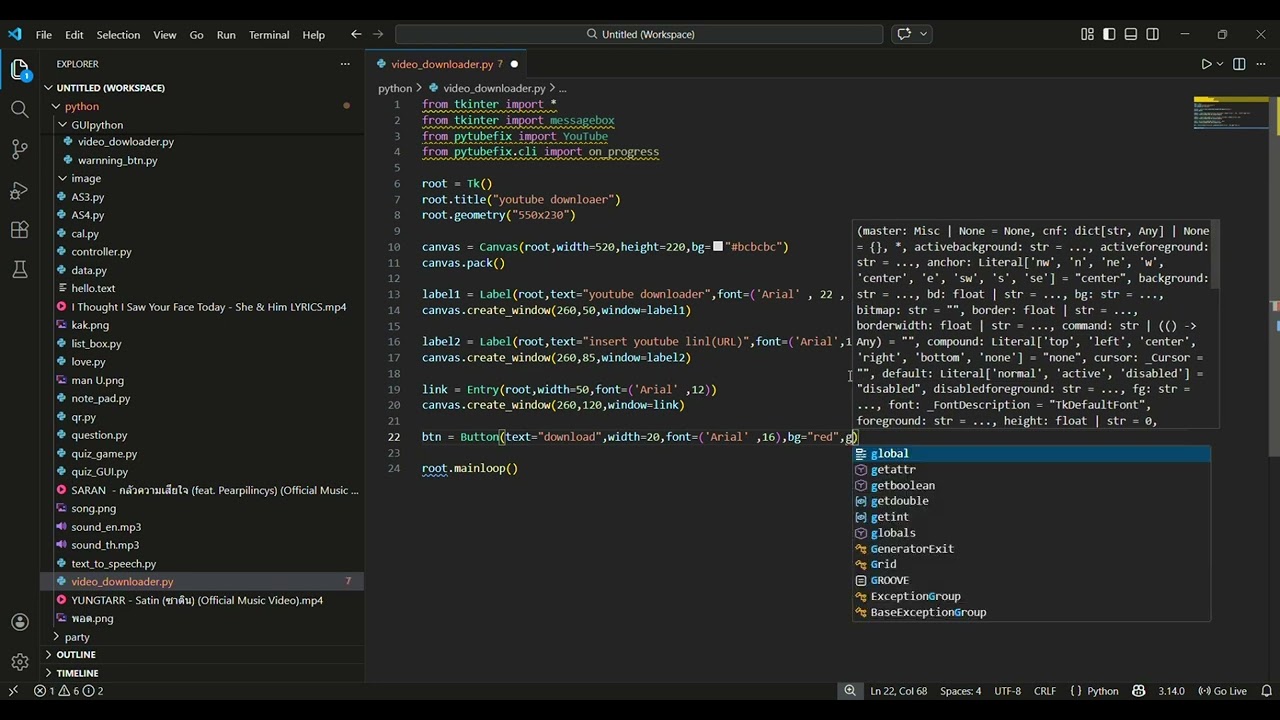Viewport: 1280px width, 720px height.
Task: Open the Copilot chat icon in title bar
Action: tap(904, 34)
